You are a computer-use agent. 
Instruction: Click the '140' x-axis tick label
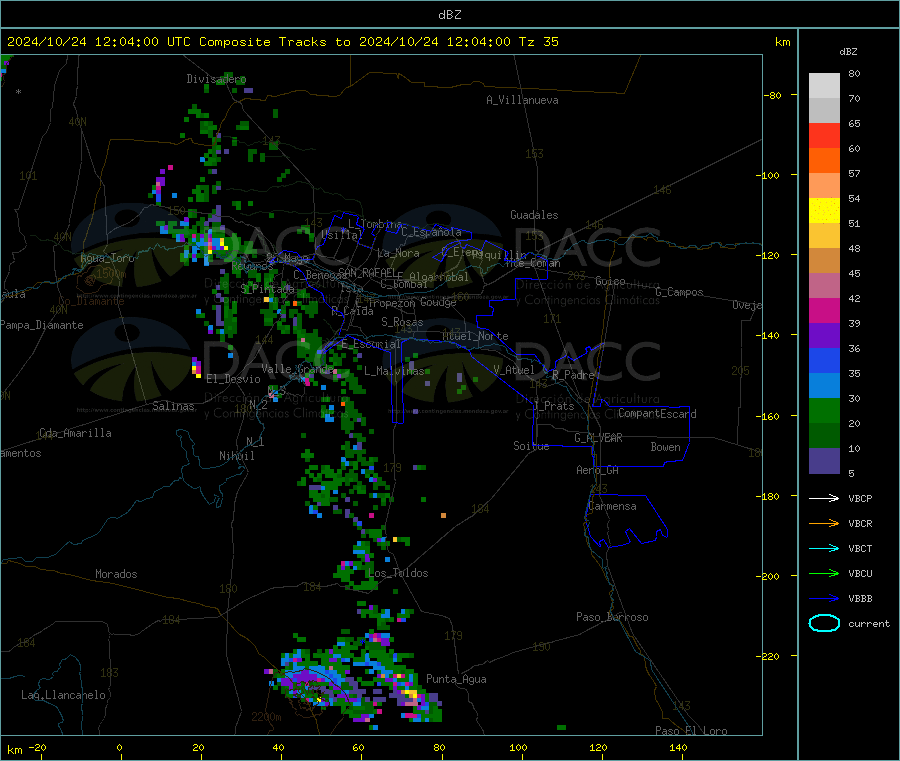coord(678,747)
